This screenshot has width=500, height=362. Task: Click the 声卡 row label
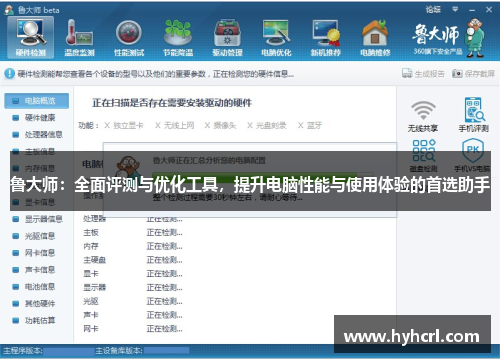91,315
